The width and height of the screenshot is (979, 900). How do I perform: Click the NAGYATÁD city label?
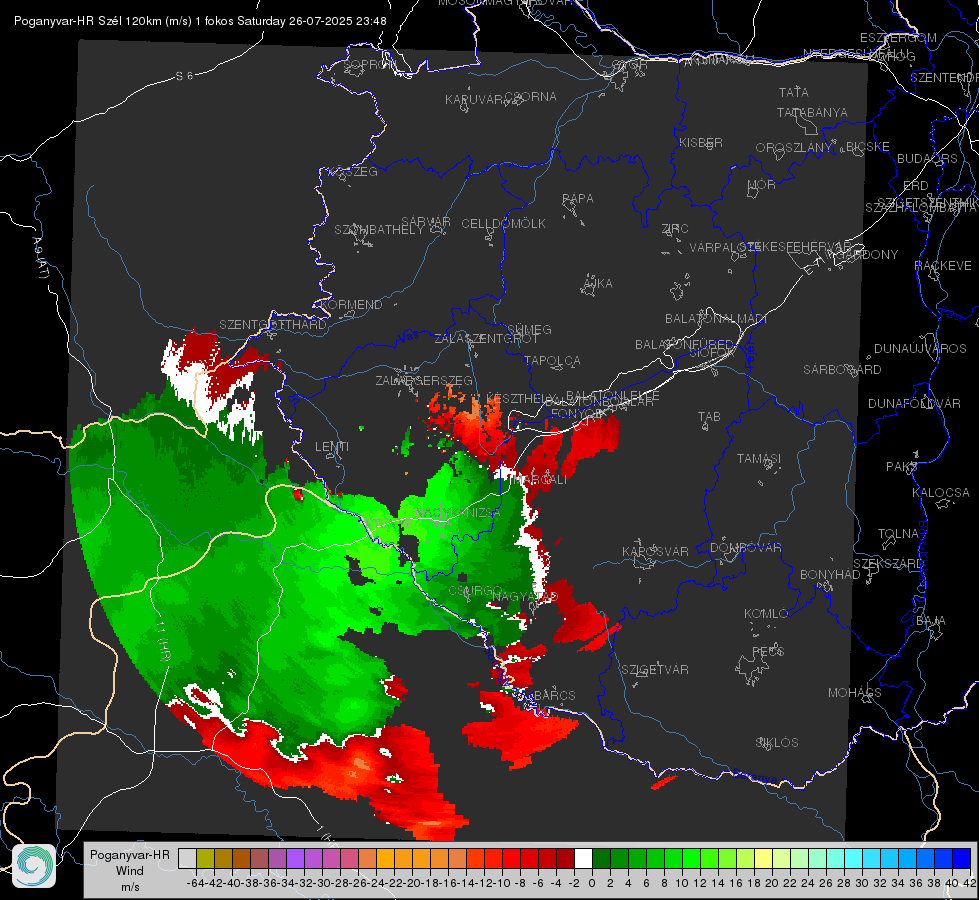pyautogui.click(x=524, y=597)
